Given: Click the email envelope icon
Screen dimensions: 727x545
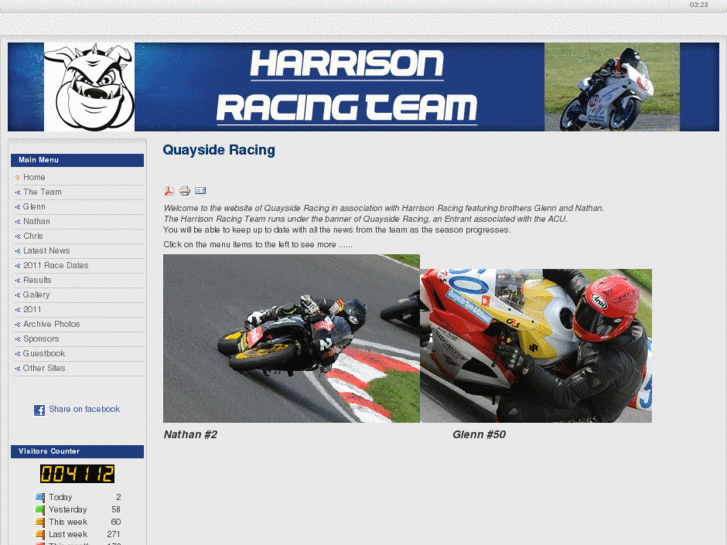Looking at the screenshot, I should click(x=200, y=191).
